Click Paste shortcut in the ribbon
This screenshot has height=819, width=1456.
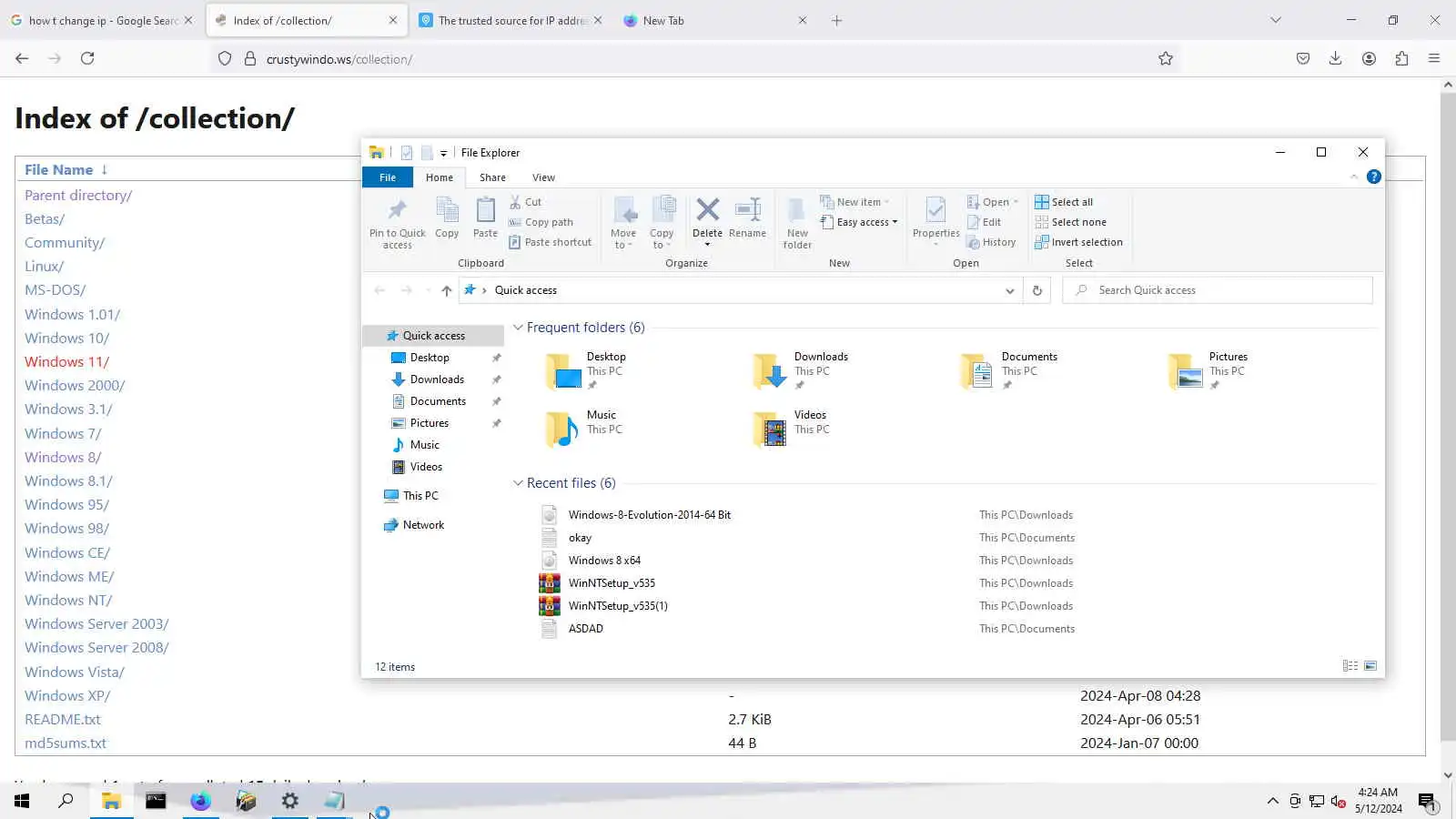click(550, 242)
